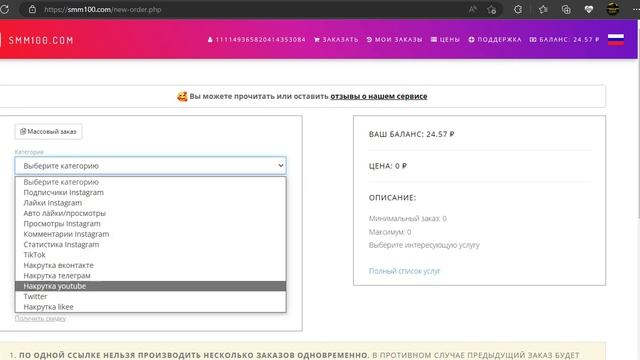Select Лайки Instagram option
The width and height of the screenshot is (640, 360).
click(151, 203)
